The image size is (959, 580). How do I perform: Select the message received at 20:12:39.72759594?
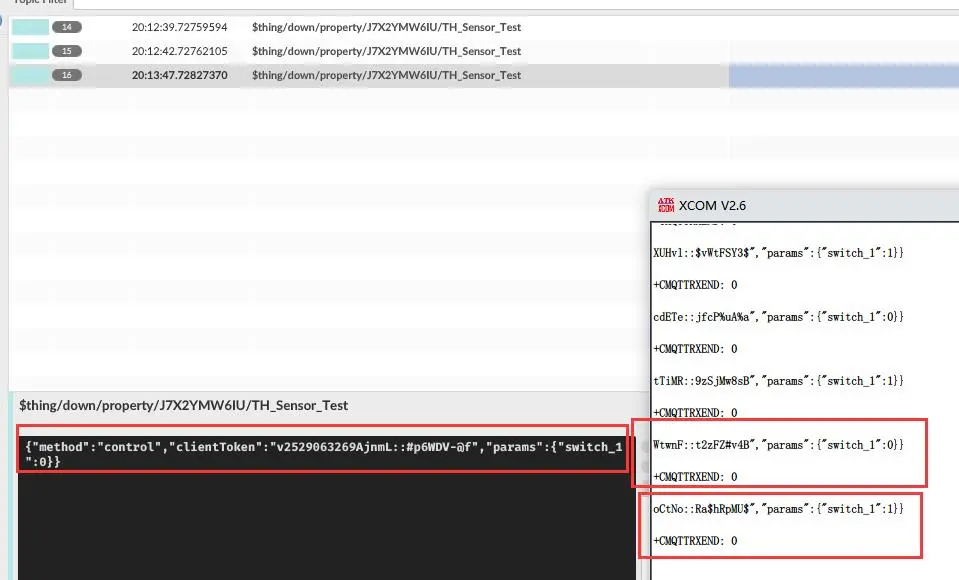tap(179, 27)
